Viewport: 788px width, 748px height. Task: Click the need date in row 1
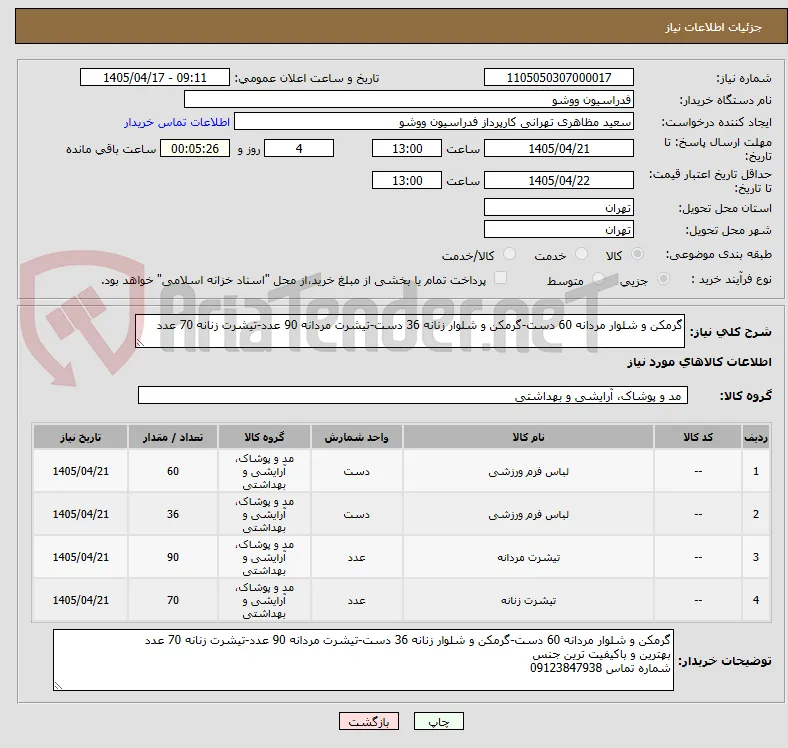pyautogui.click(x=80, y=471)
